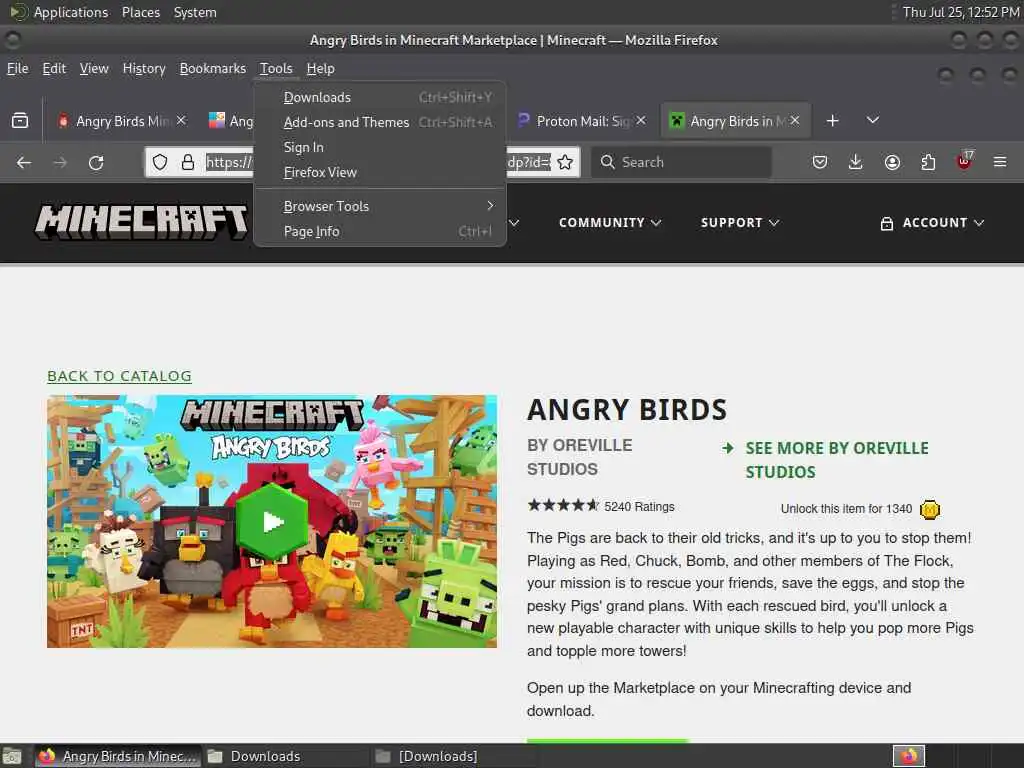Play the Angry Birds trailer video
This screenshot has width=1024, height=768.
[272, 522]
